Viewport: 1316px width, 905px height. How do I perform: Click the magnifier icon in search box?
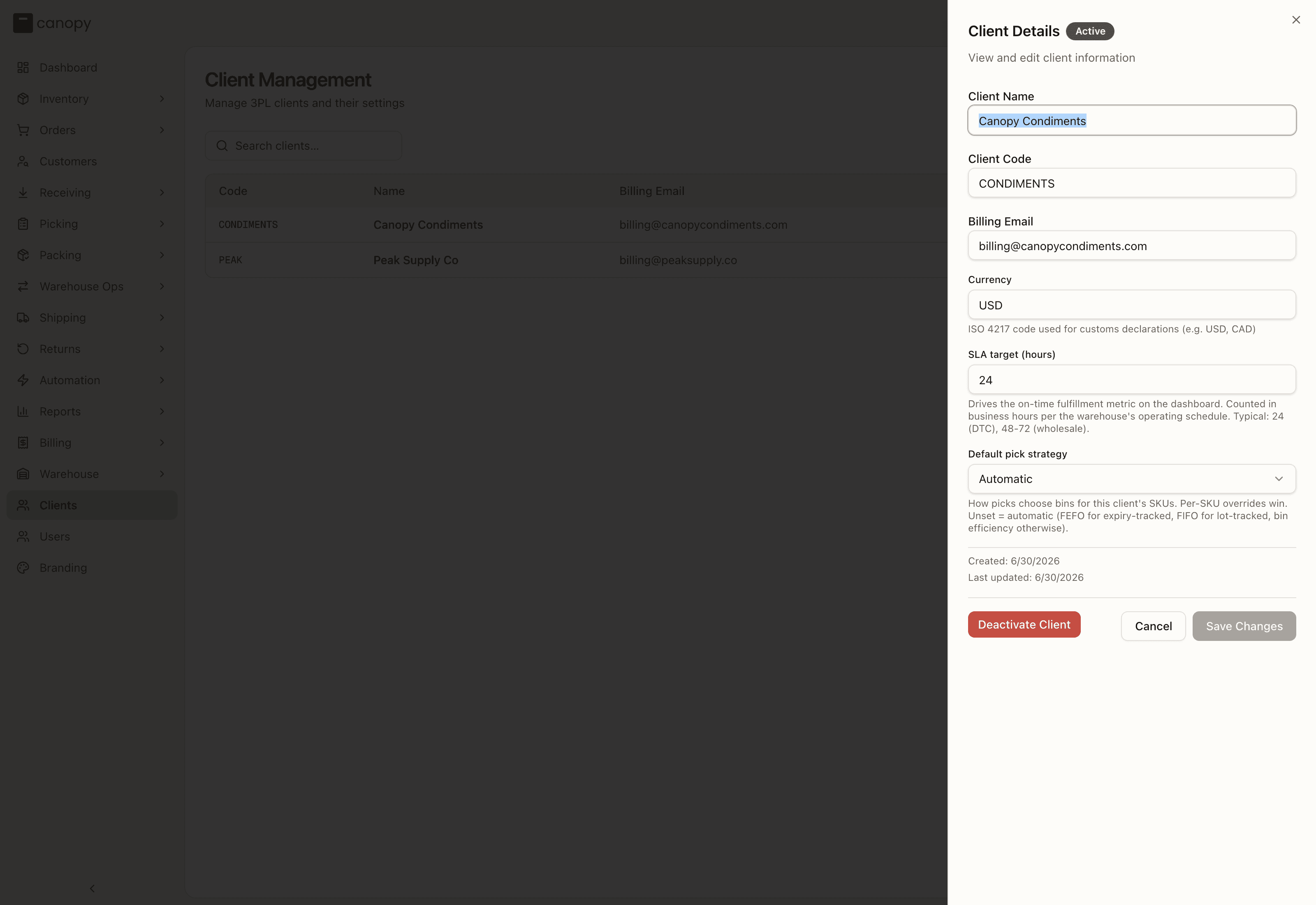click(222, 146)
